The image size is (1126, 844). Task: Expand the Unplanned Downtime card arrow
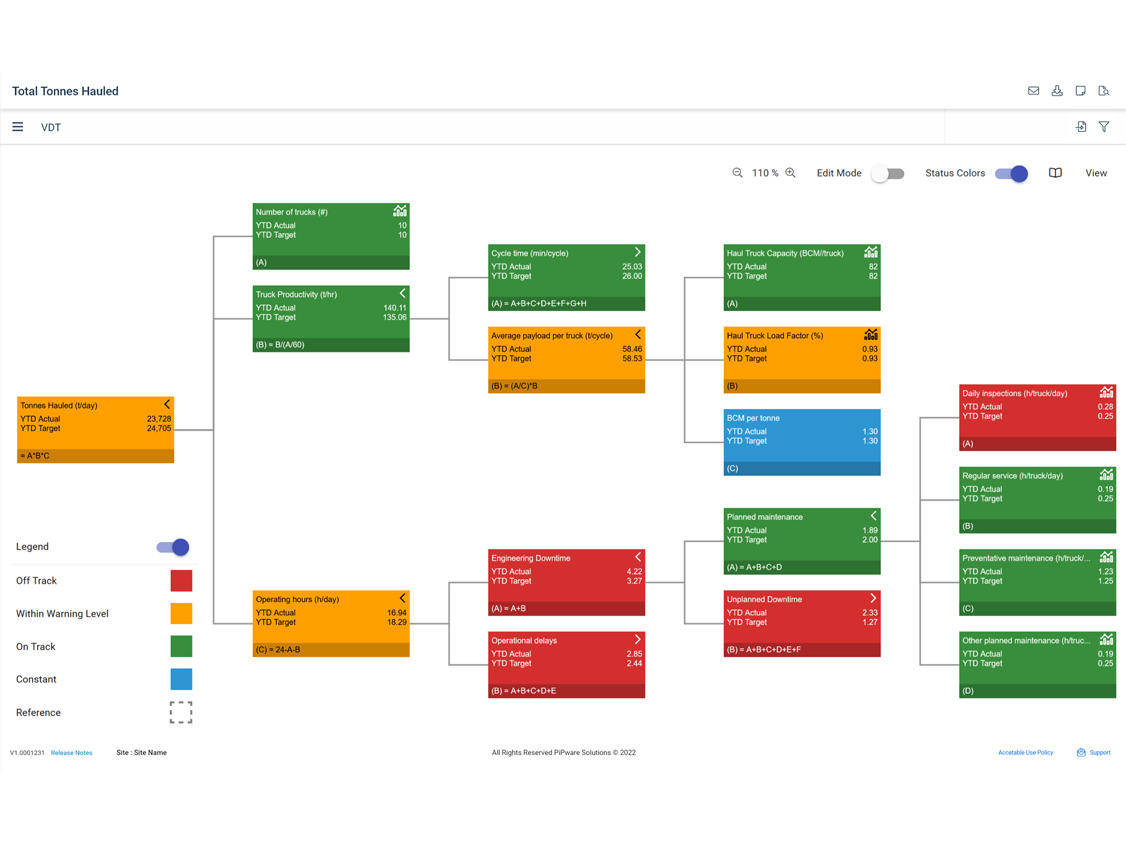tap(871, 598)
